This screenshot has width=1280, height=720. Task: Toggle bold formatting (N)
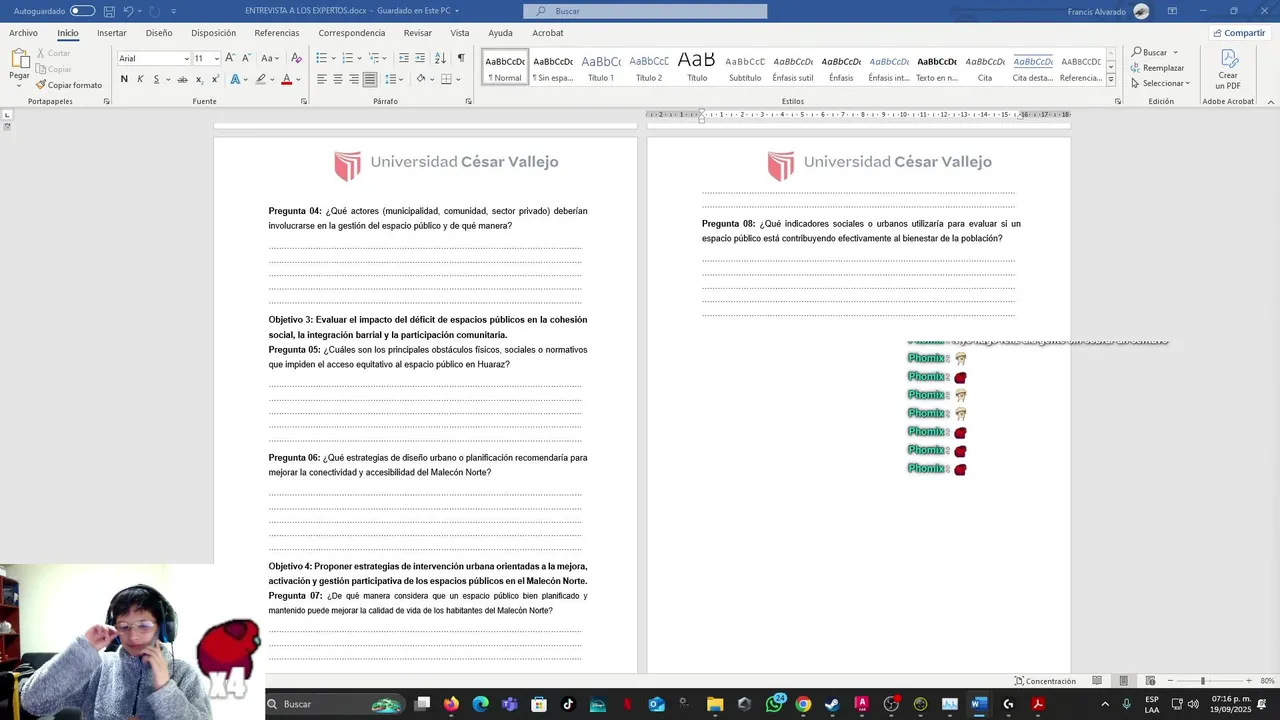(124, 79)
